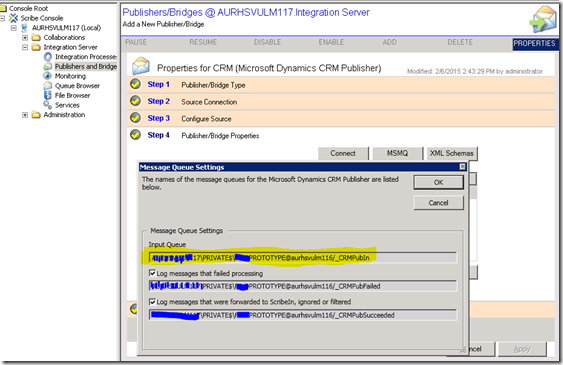Close the Message Queue Settings dialog
Image resolution: width=563 pixels, height=365 pixels.
pyautogui.click(x=462, y=167)
